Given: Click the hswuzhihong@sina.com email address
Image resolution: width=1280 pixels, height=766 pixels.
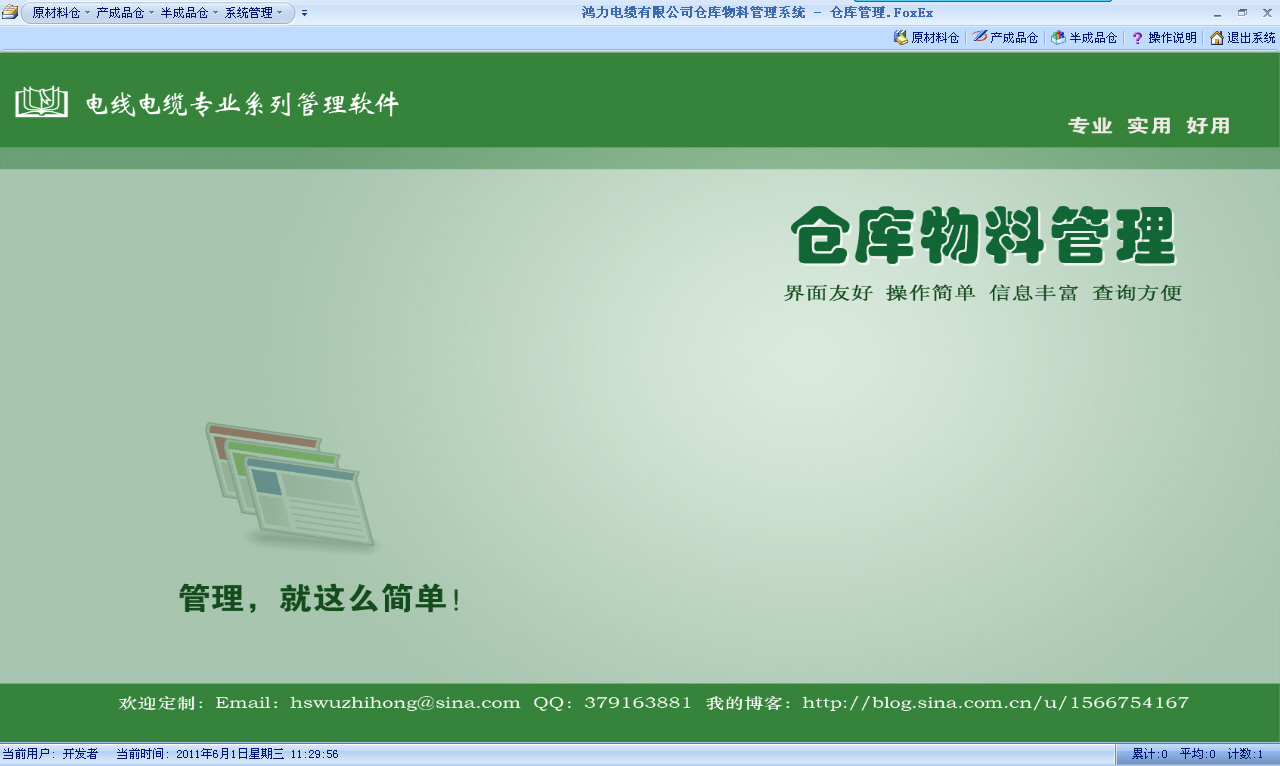Looking at the screenshot, I should (x=405, y=703).
